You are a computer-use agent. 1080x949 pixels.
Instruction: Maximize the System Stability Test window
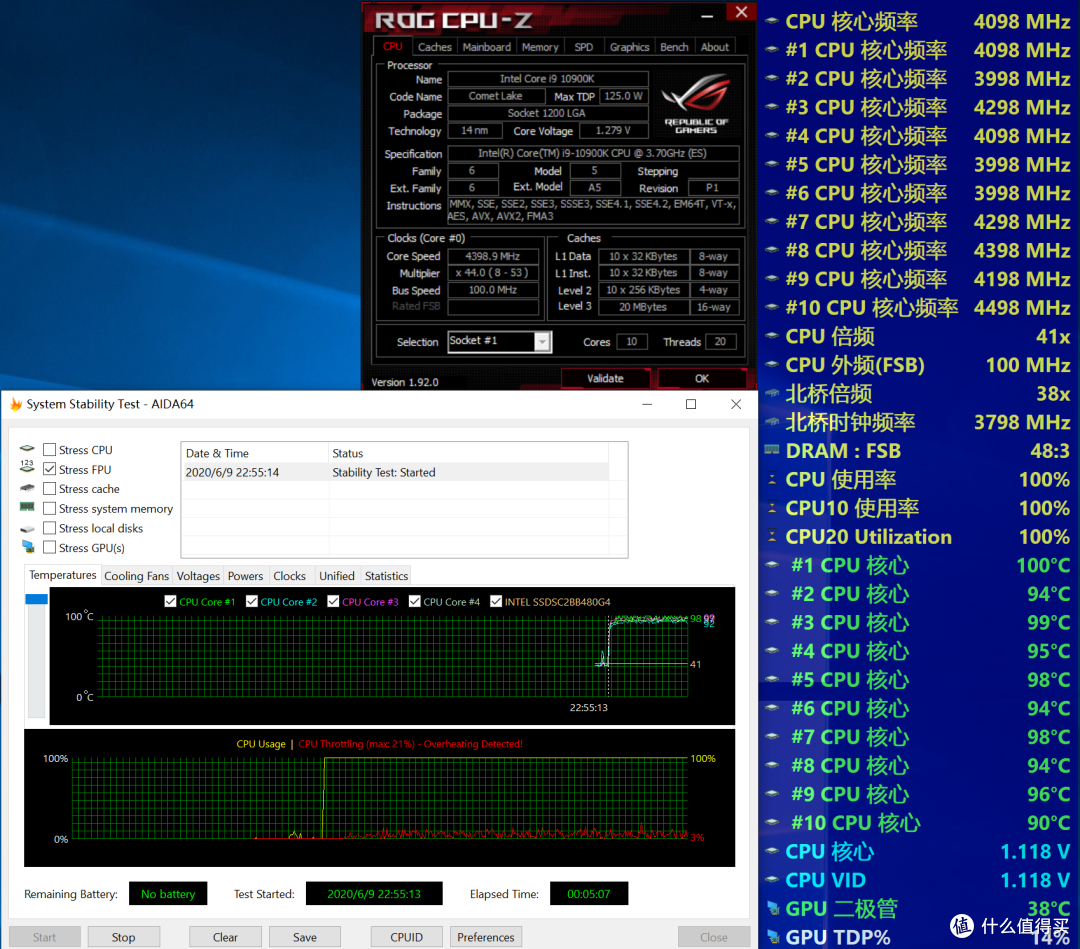[x=691, y=404]
